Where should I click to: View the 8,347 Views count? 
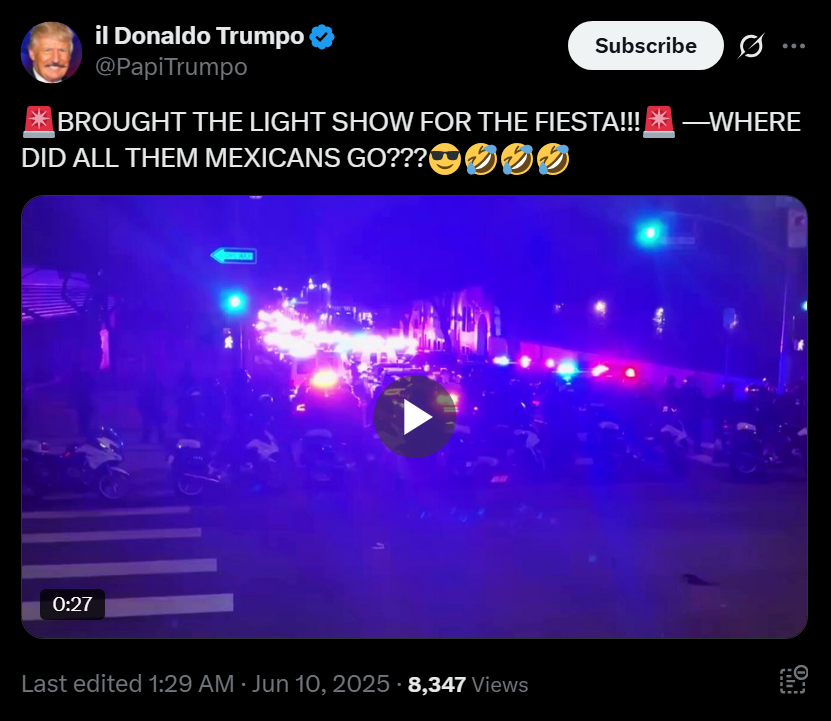click(x=468, y=684)
